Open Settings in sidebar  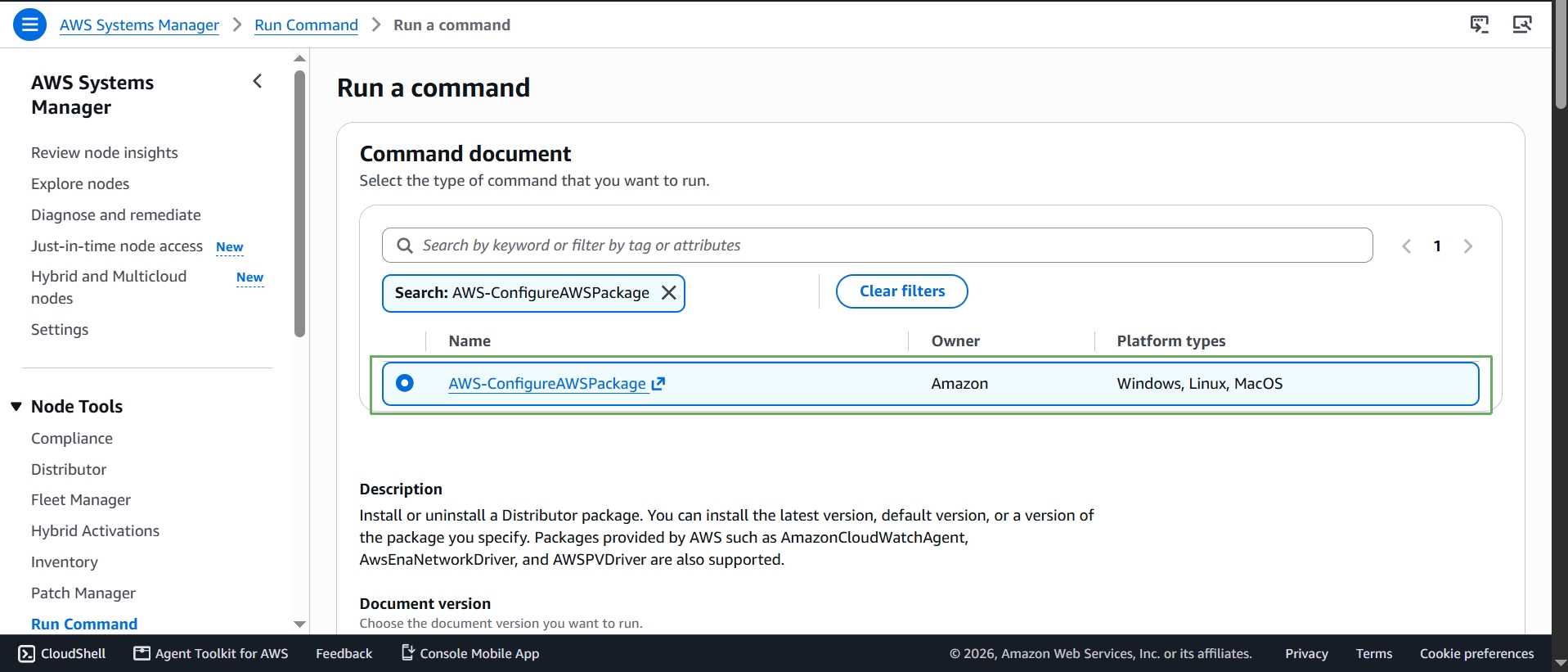(60, 330)
